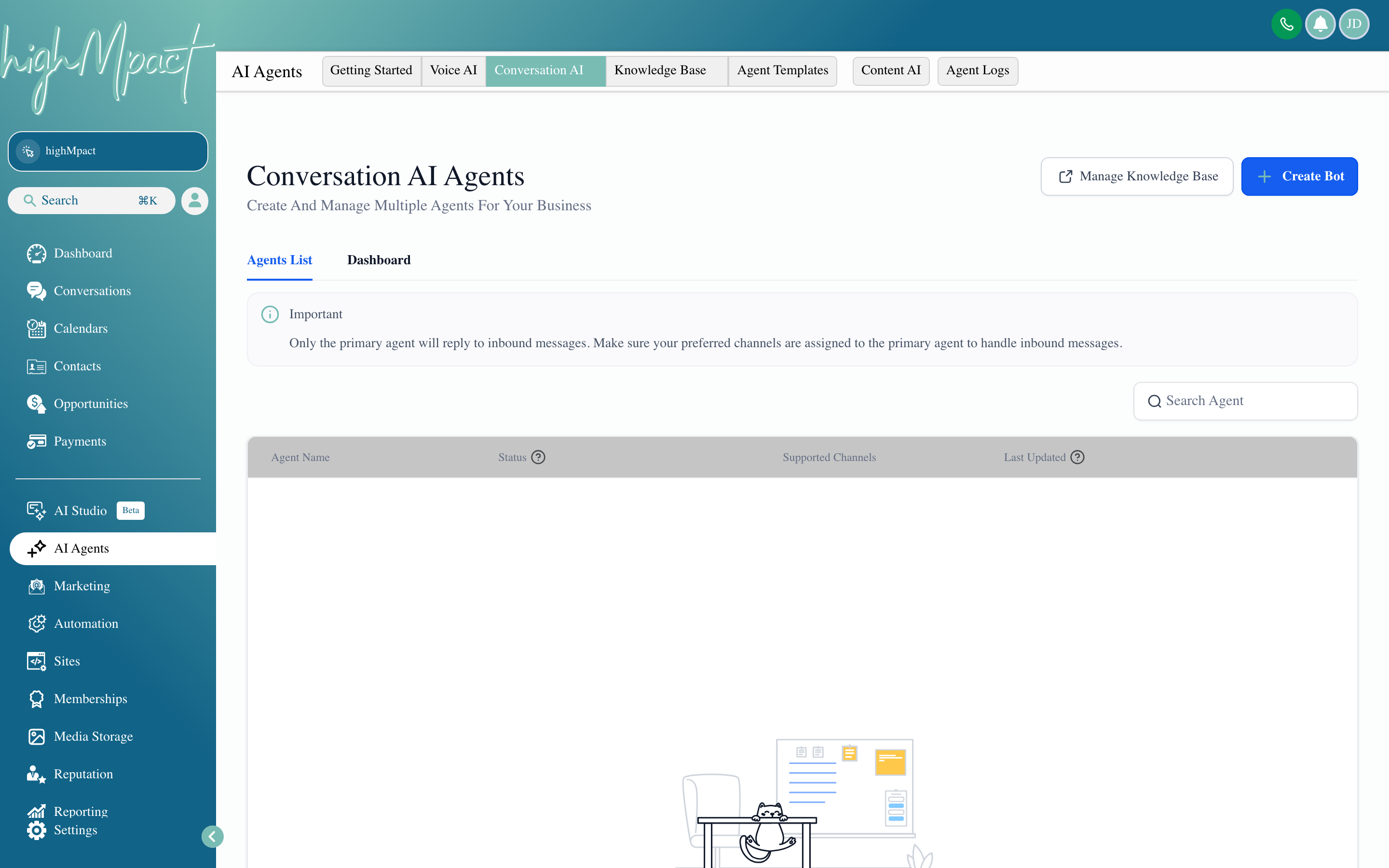Click the Last Updated help icon
The width and height of the screenshot is (1389, 868).
pos(1077,458)
